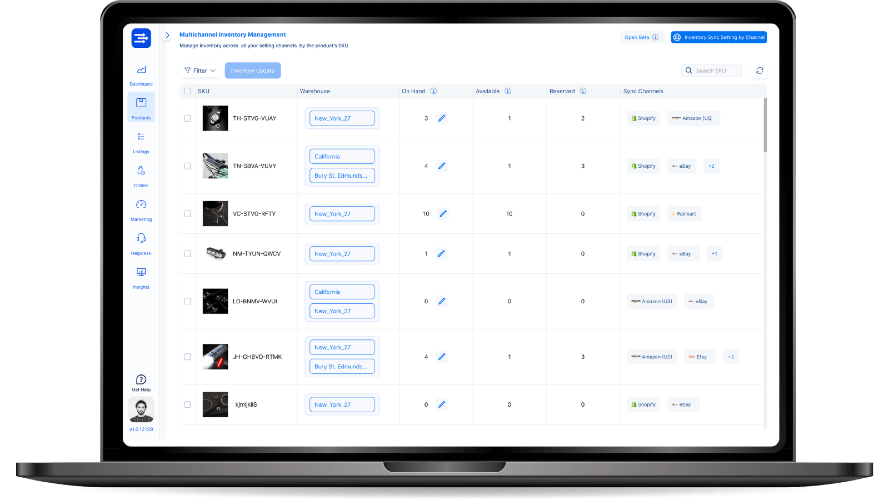The width and height of the screenshot is (889, 500).
Task: Open Dashboard in the sidebar
Action: pyautogui.click(x=141, y=75)
